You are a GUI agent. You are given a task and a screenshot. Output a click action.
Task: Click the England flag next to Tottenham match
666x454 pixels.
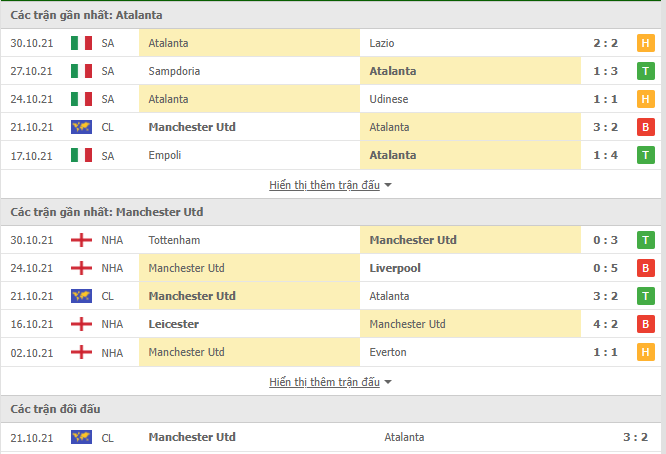81,240
